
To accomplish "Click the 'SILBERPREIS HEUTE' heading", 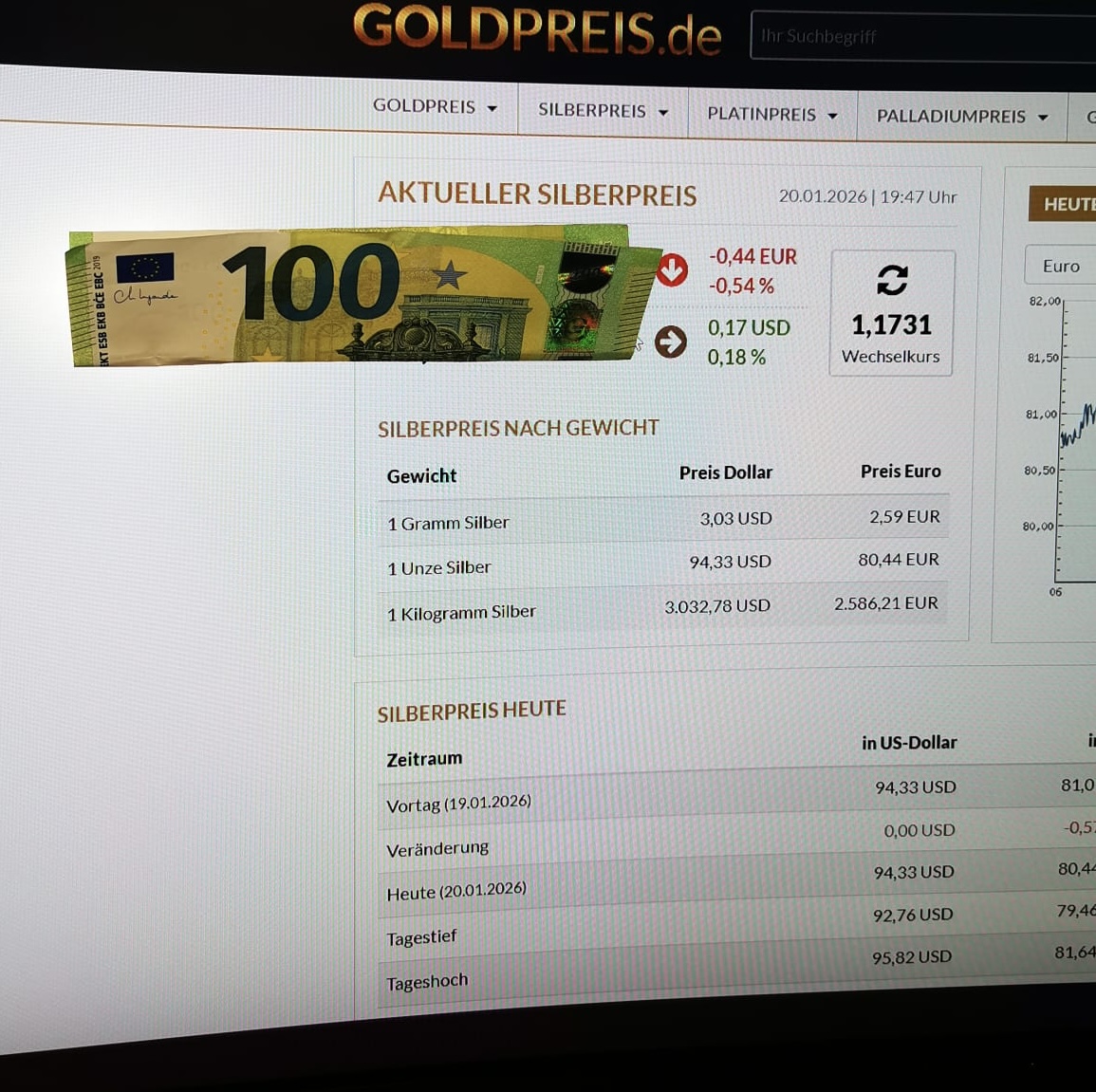I will [472, 712].
